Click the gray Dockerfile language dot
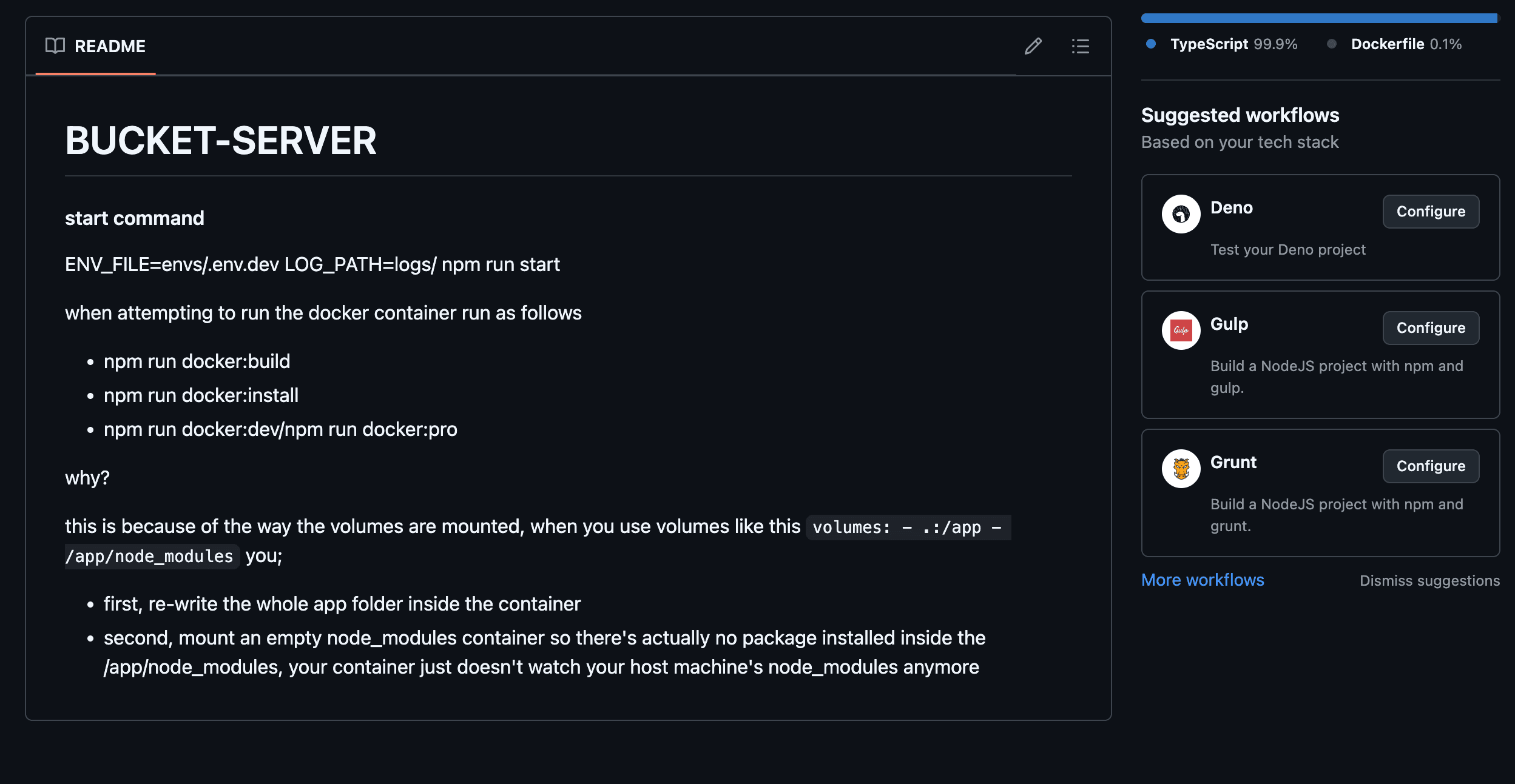This screenshot has height=784, width=1515. point(1332,44)
